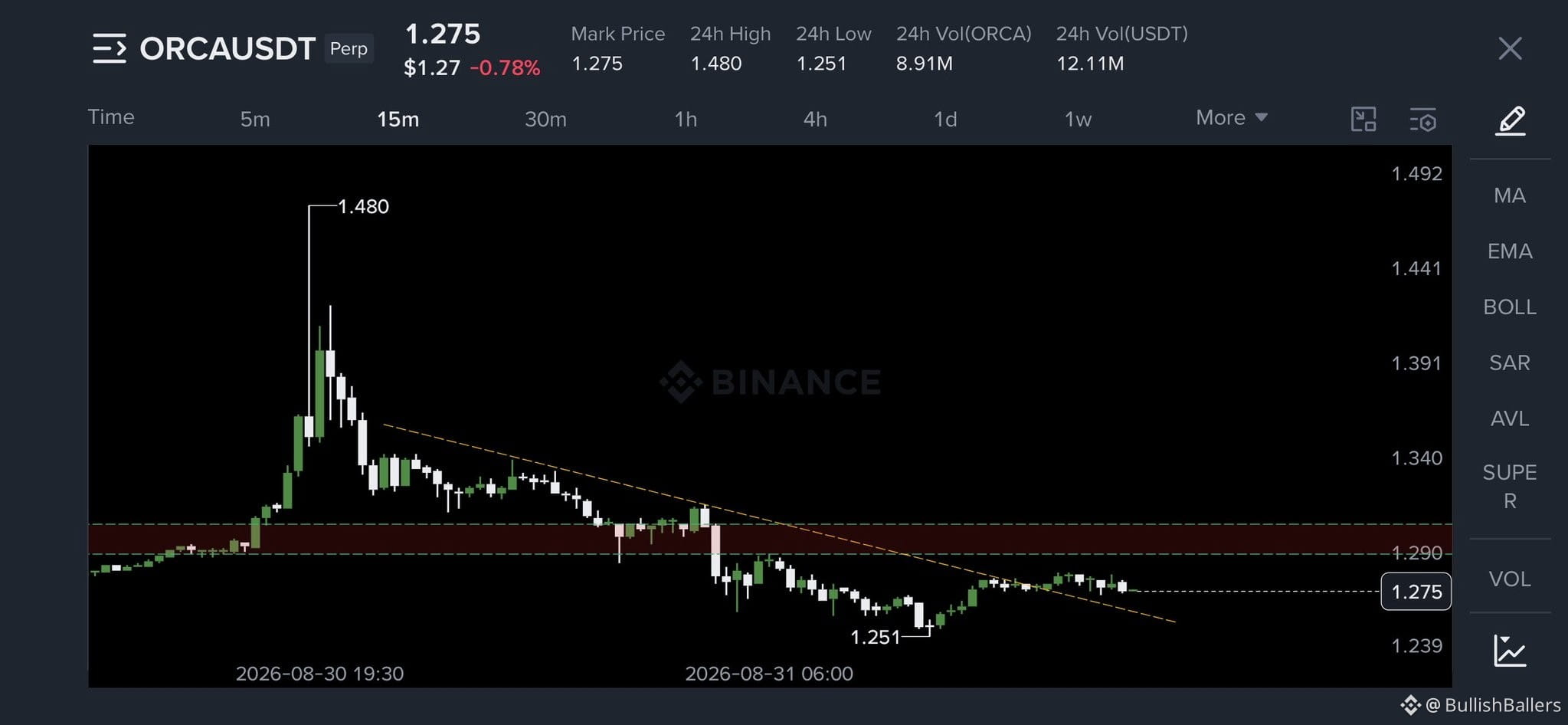The height and width of the screenshot is (725, 1568).
Task: Click the -0.78% price change
Action: pos(506,68)
